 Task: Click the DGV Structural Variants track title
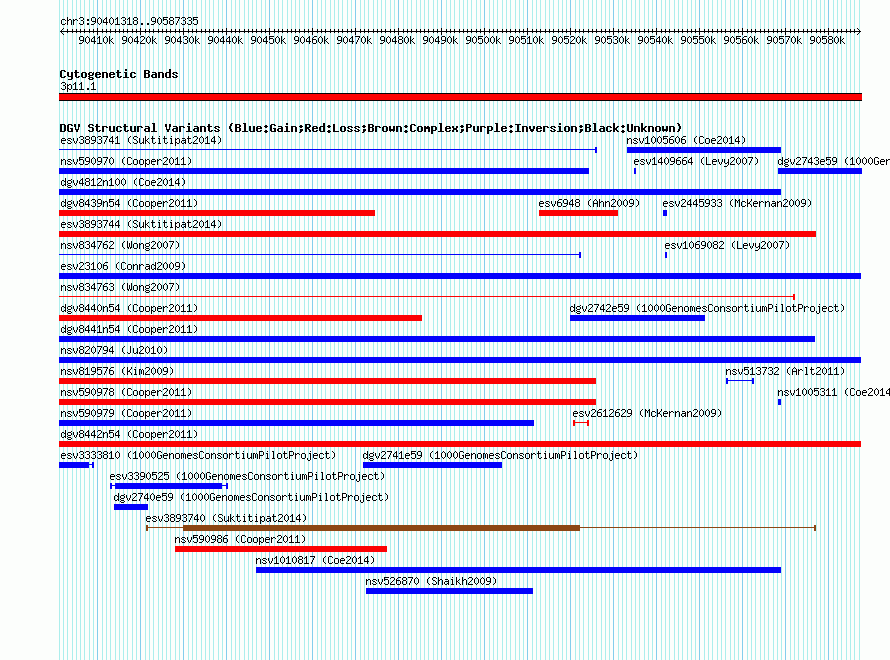point(371,128)
